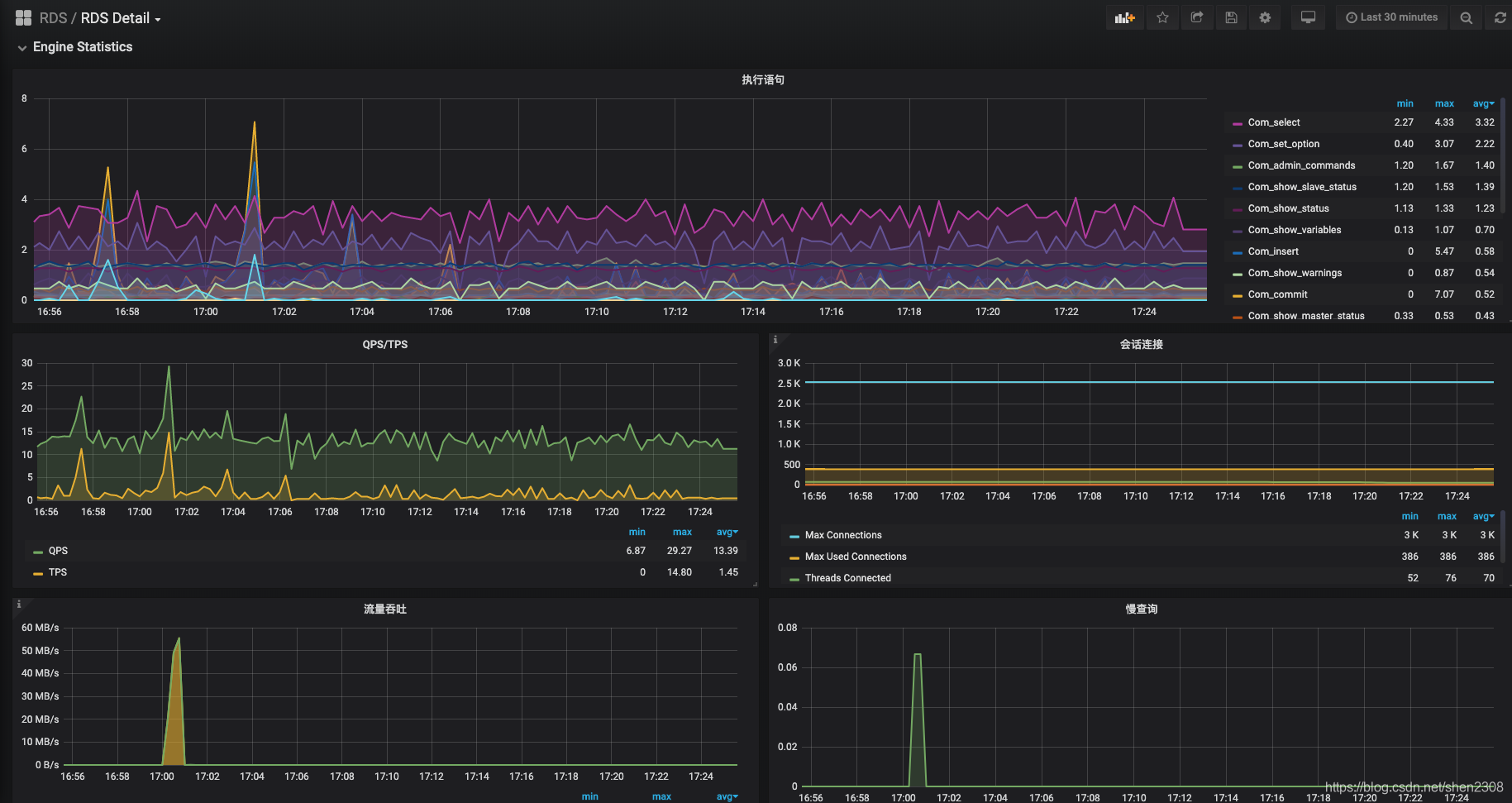The width and height of the screenshot is (1512, 803).
Task: Open the share dashboard icon
Action: pos(1196,17)
